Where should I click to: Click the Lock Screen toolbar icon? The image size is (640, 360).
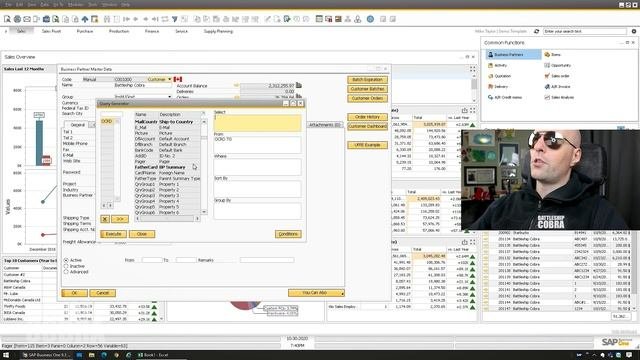pos(95,19)
